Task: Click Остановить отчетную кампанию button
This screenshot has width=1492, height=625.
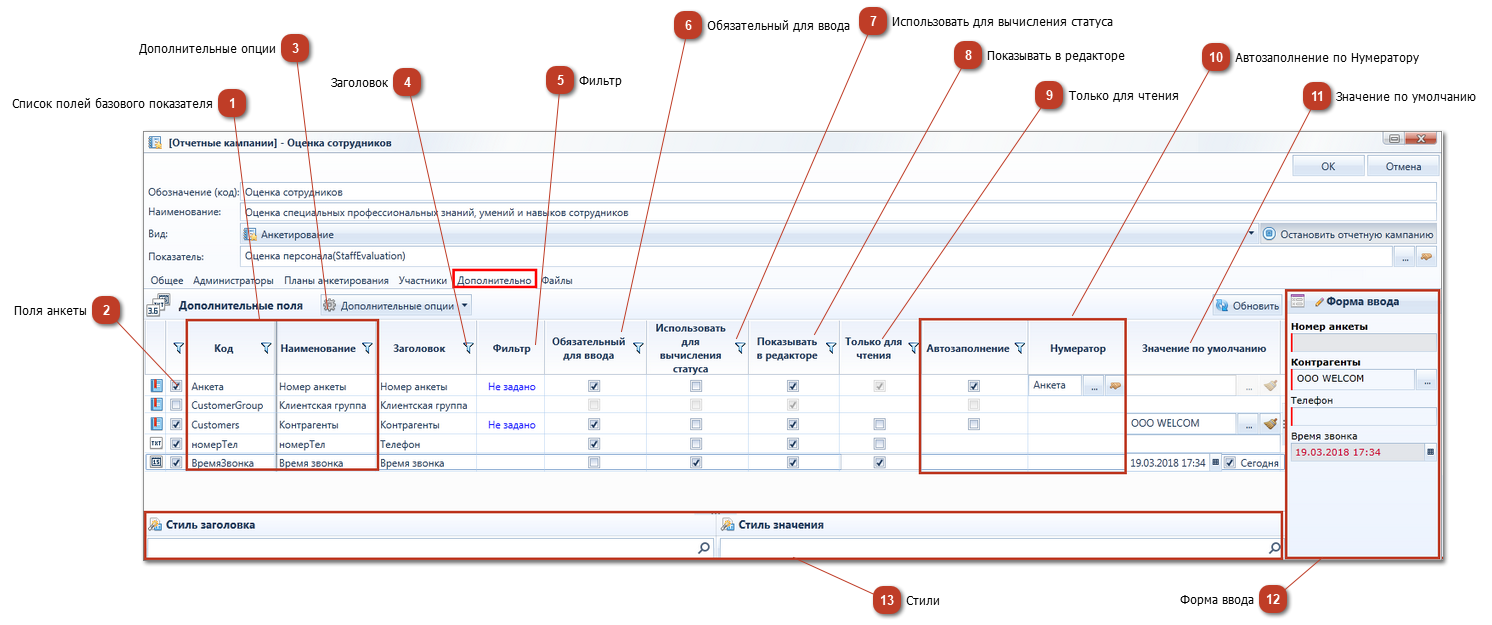Action: click(x=1349, y=234)
